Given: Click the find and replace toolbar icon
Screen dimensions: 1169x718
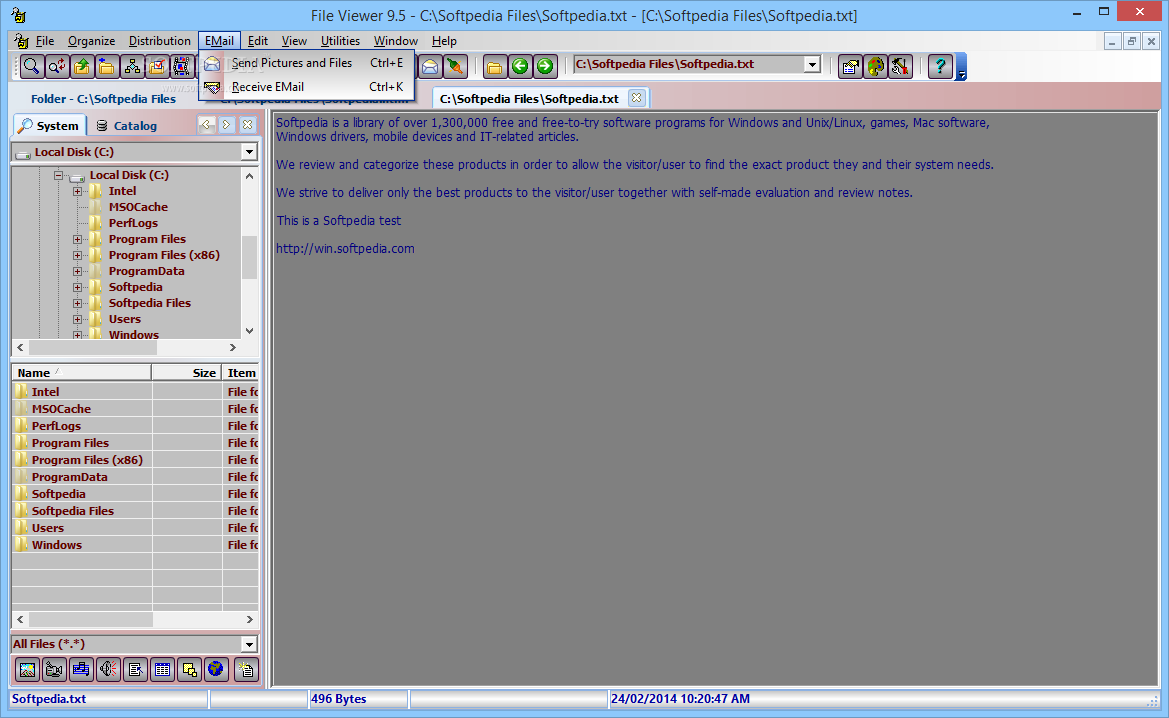Looking at the screenshot, I should [56, 66].
